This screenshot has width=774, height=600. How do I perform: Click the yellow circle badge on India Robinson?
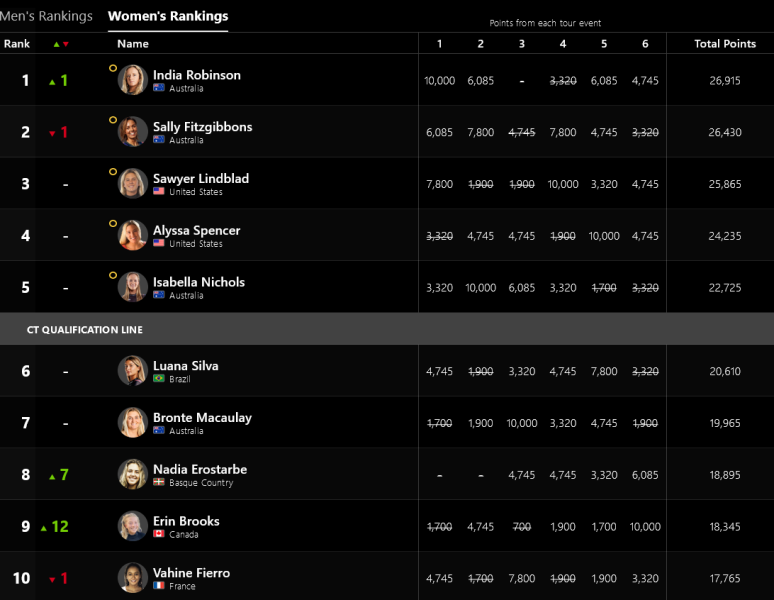(x=113, y=68)
